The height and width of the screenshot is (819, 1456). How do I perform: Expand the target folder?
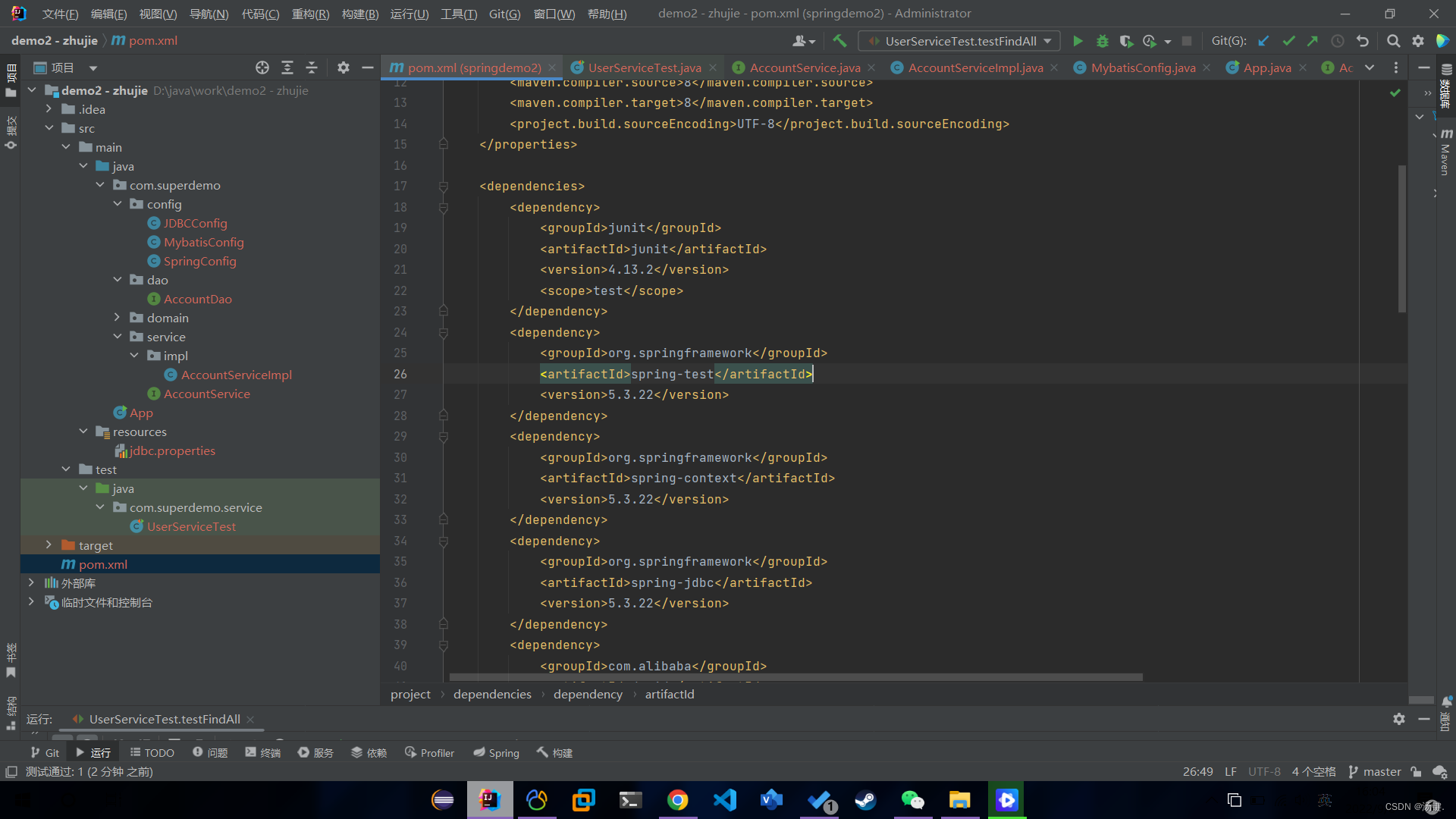pyautogui.click(x=49, y=545)
